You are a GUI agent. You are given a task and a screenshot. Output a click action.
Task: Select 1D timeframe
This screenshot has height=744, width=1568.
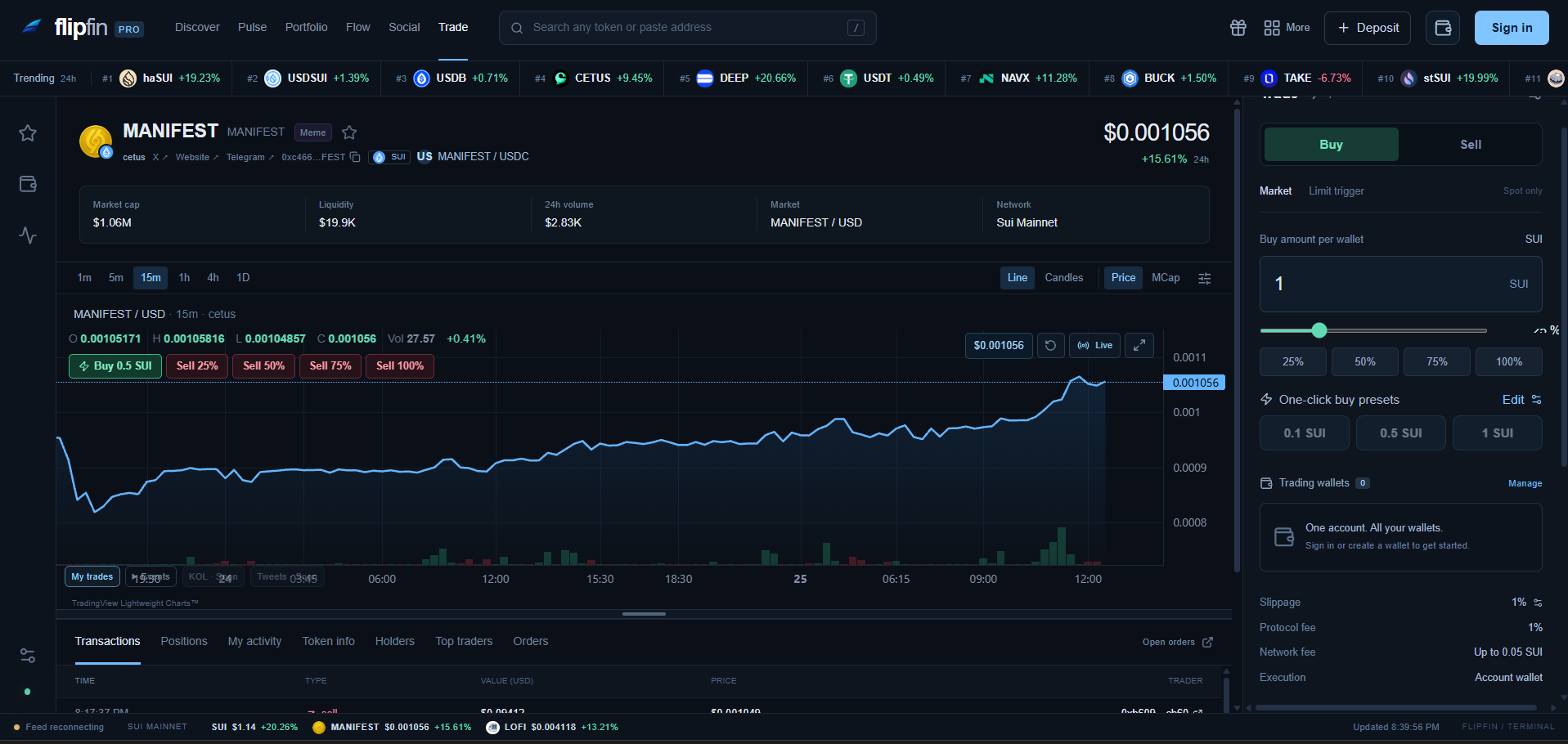pyautogui.click(x=243, y=278)
